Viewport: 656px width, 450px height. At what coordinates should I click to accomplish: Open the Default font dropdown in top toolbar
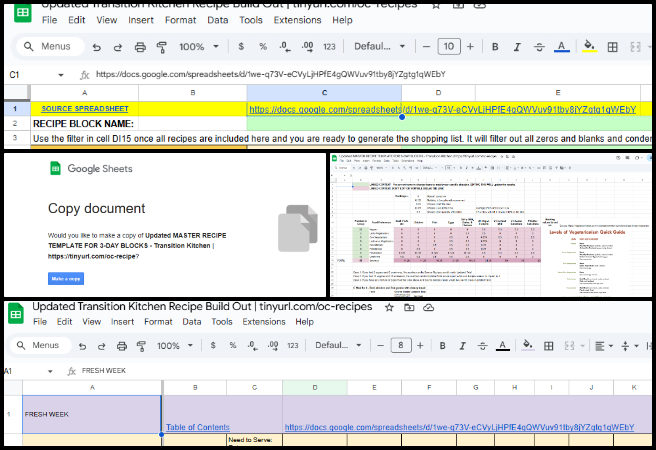(x=379, y=46)
